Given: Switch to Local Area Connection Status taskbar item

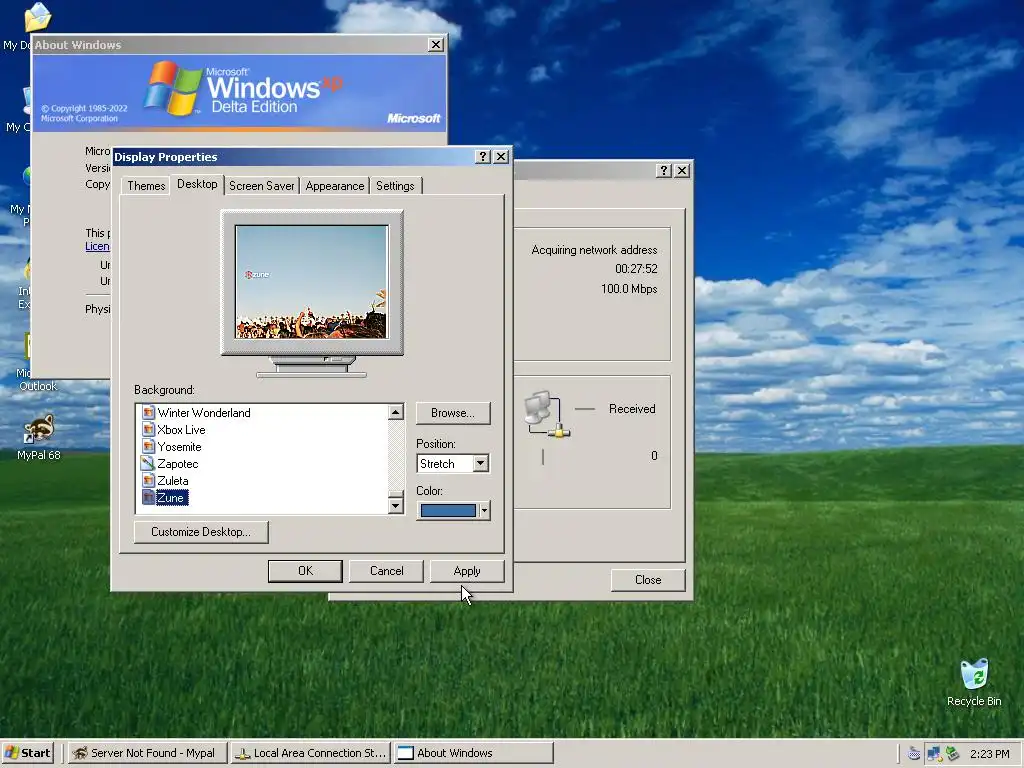Looking at the screenshot, I should point(311,753).
